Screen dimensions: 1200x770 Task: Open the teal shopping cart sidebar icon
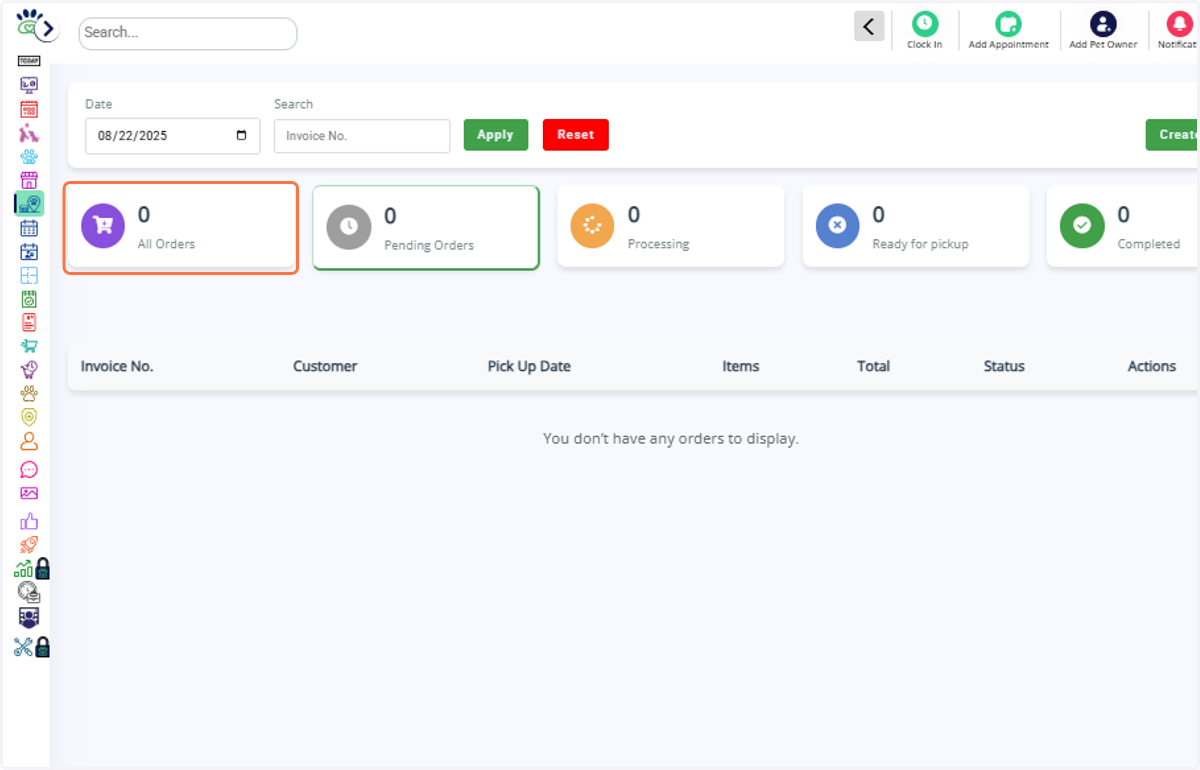[29, 346]
